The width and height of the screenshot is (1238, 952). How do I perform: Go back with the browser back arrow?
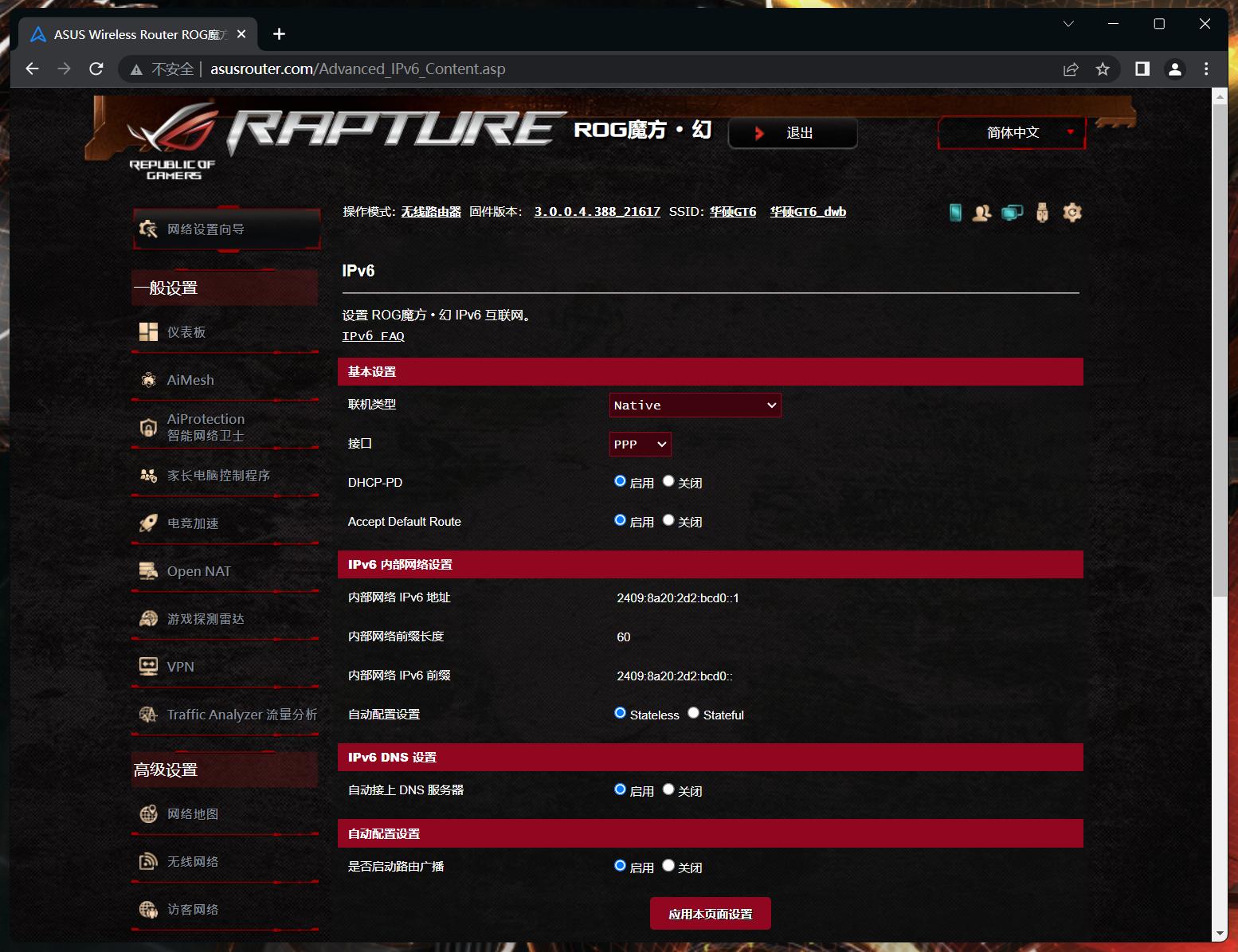tap(32, 69)
